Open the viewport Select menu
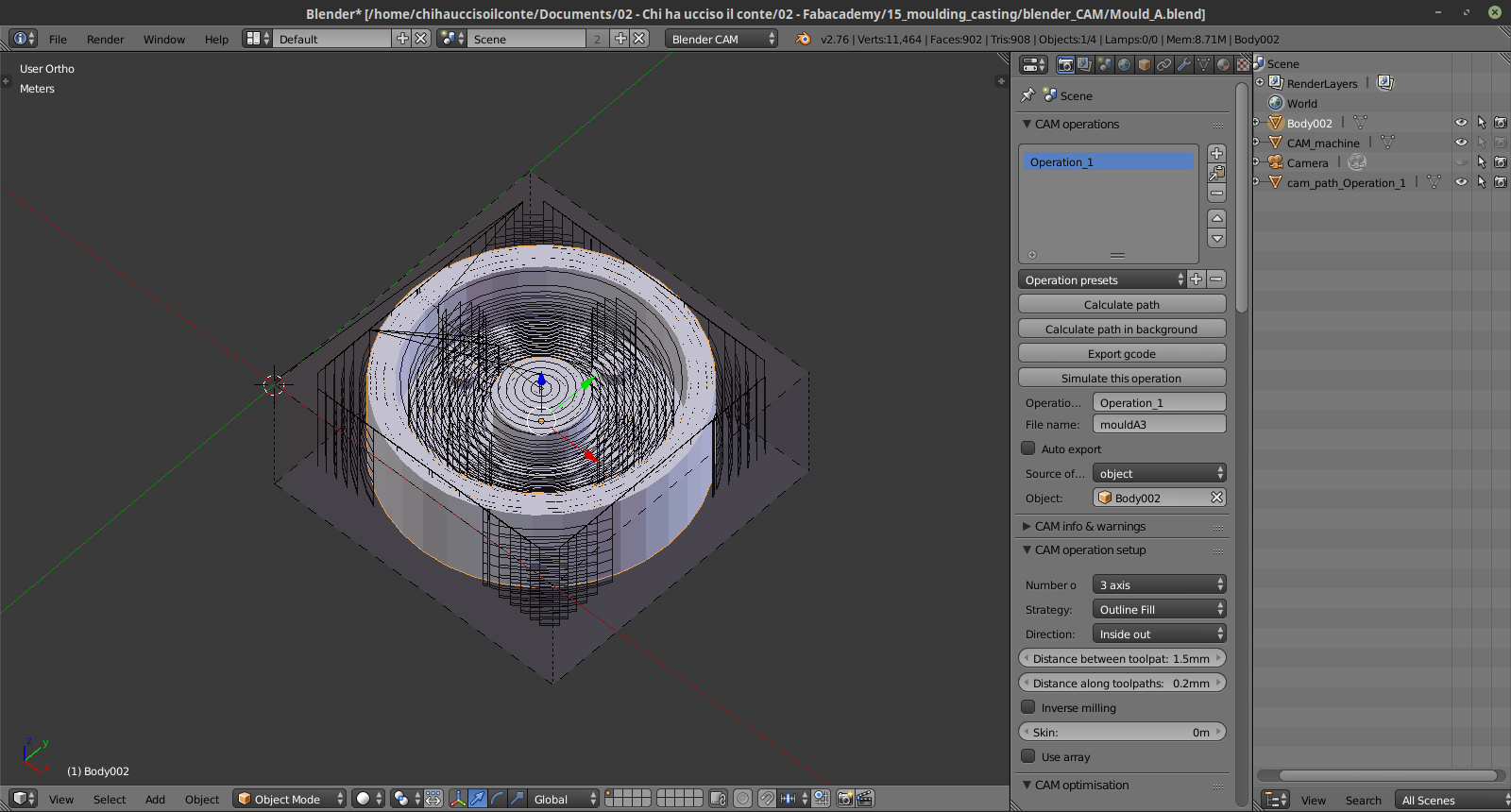1511x812 pixels. (x=110, y=799)
